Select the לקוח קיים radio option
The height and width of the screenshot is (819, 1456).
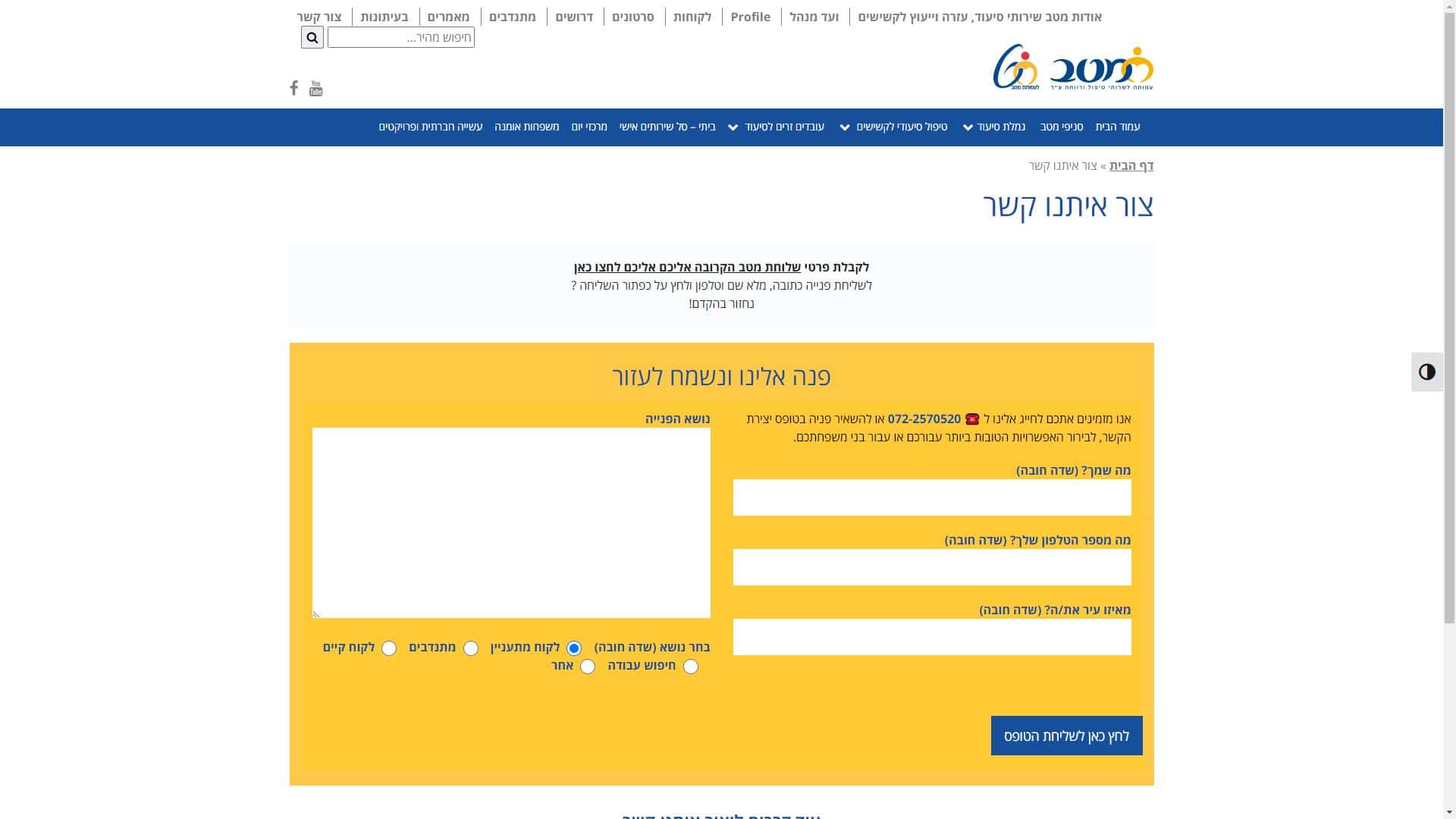(389, 648)
